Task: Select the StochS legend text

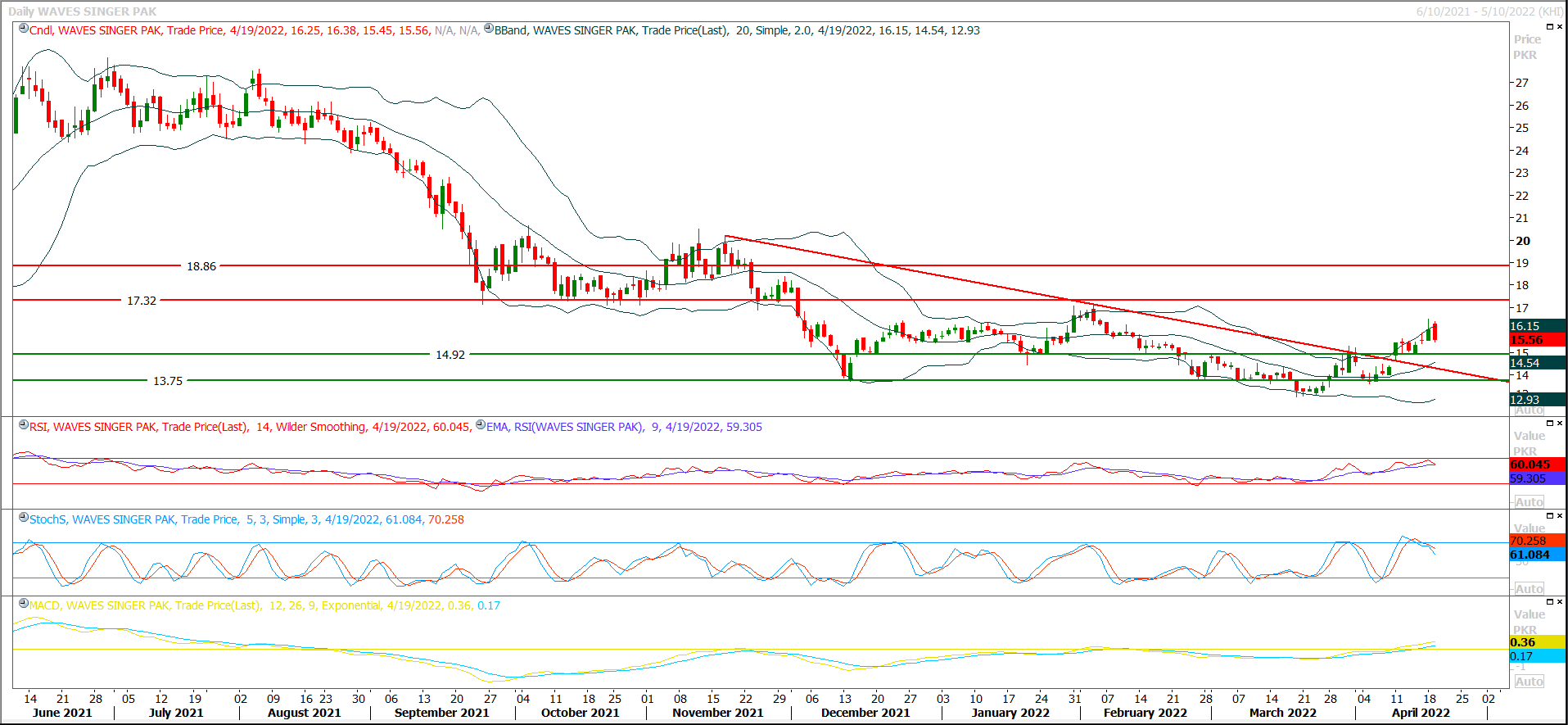Action: (x=246, y=519)
